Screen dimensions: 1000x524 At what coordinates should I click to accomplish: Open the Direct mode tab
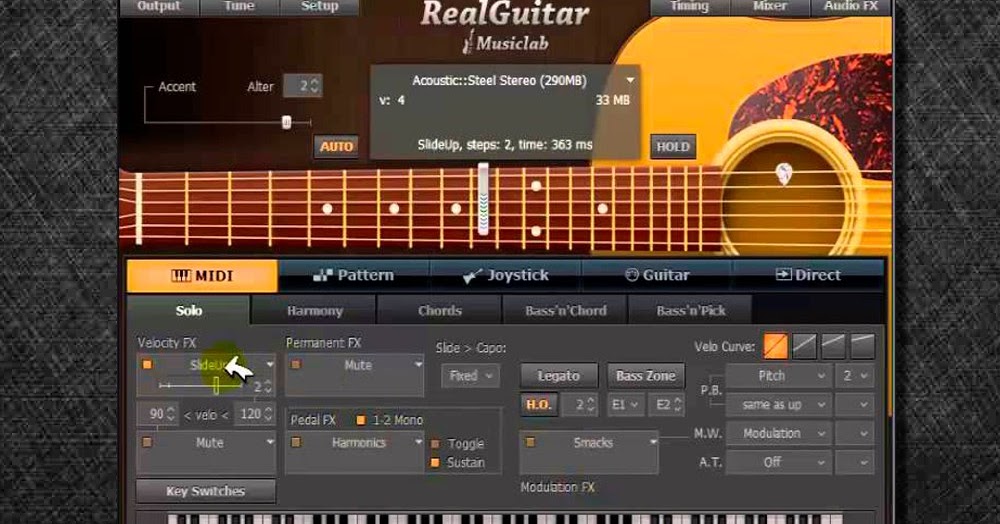808,275
